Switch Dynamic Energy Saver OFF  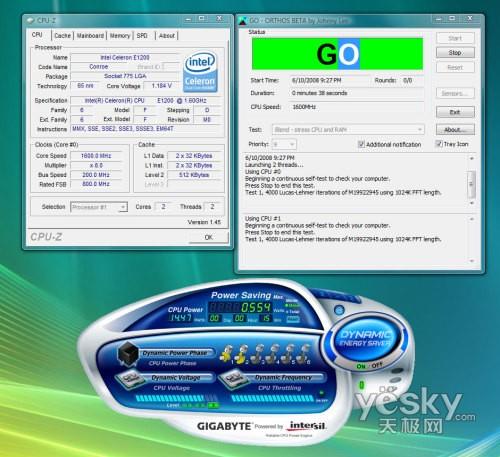[x=377, y=365]
